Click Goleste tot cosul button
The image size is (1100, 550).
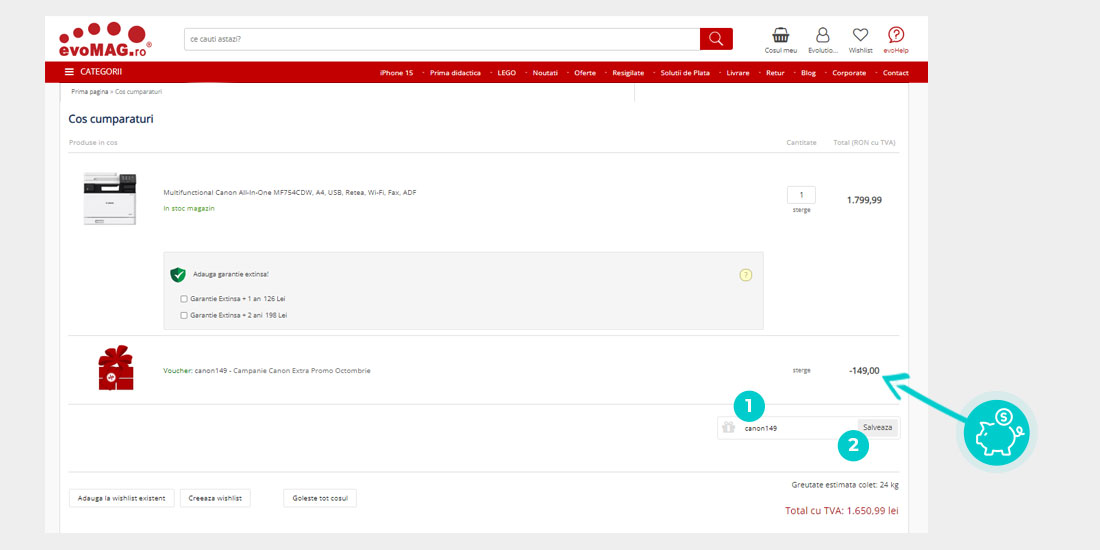click(320, 498)
